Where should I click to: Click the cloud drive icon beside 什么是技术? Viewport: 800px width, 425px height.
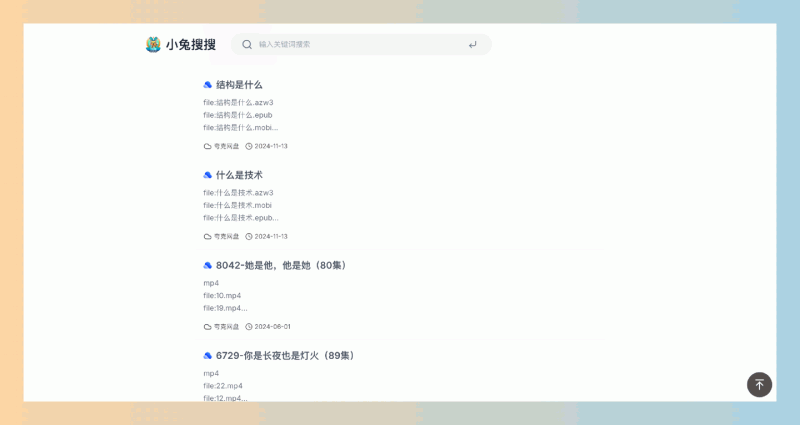coord(208,175)
